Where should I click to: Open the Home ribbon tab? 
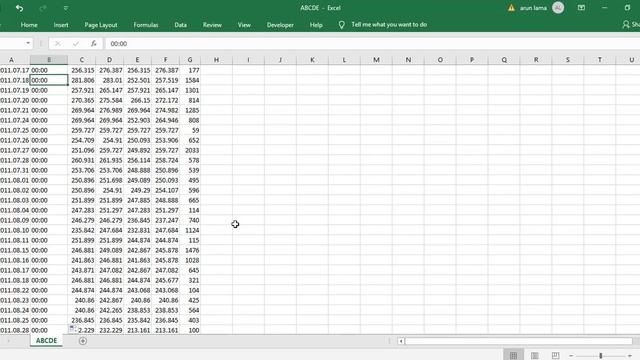point(29,25)
